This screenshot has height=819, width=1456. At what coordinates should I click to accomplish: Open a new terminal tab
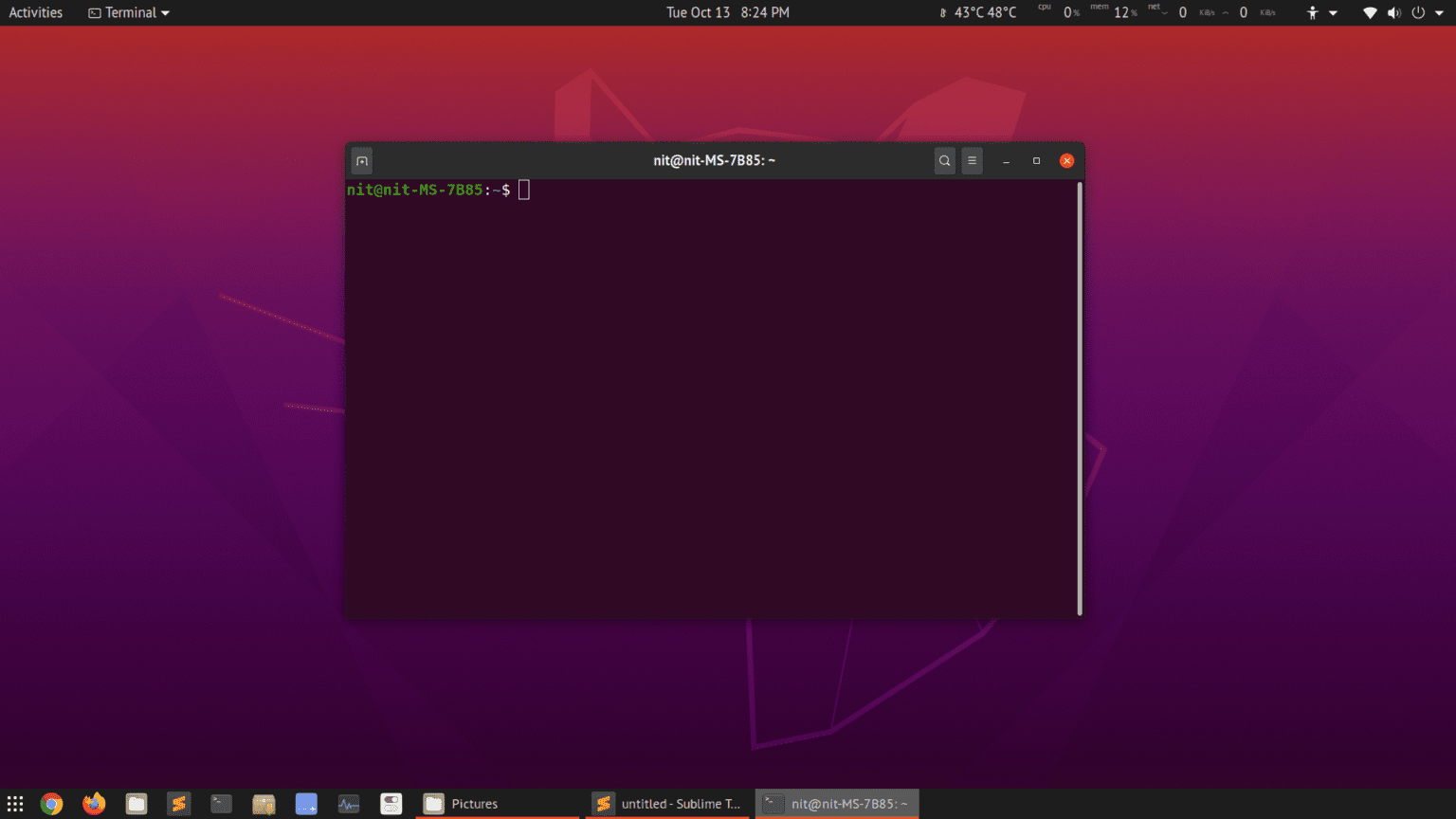361,160
